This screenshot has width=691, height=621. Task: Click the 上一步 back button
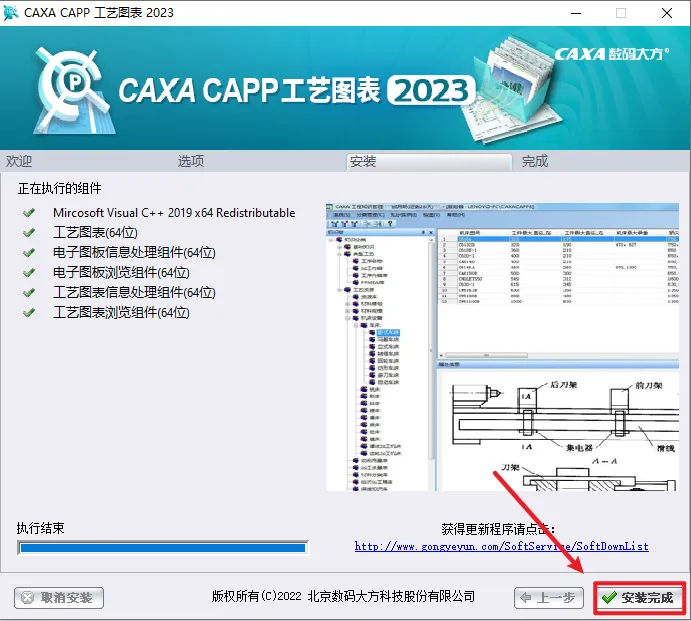click(x=549, y=598)
